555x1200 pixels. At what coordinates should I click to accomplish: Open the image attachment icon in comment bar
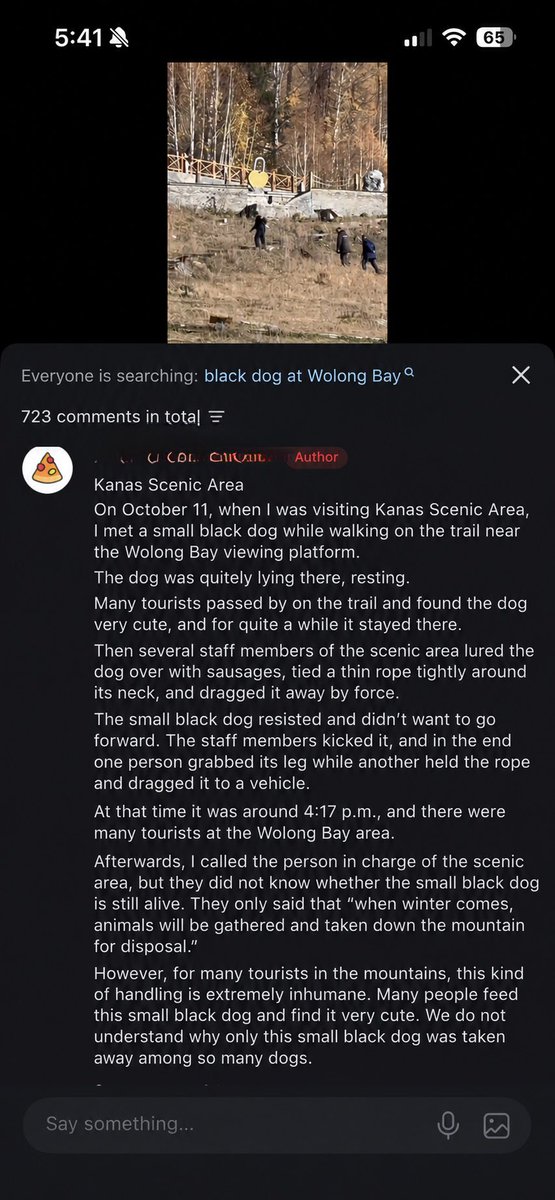[x=497, y=1125]
